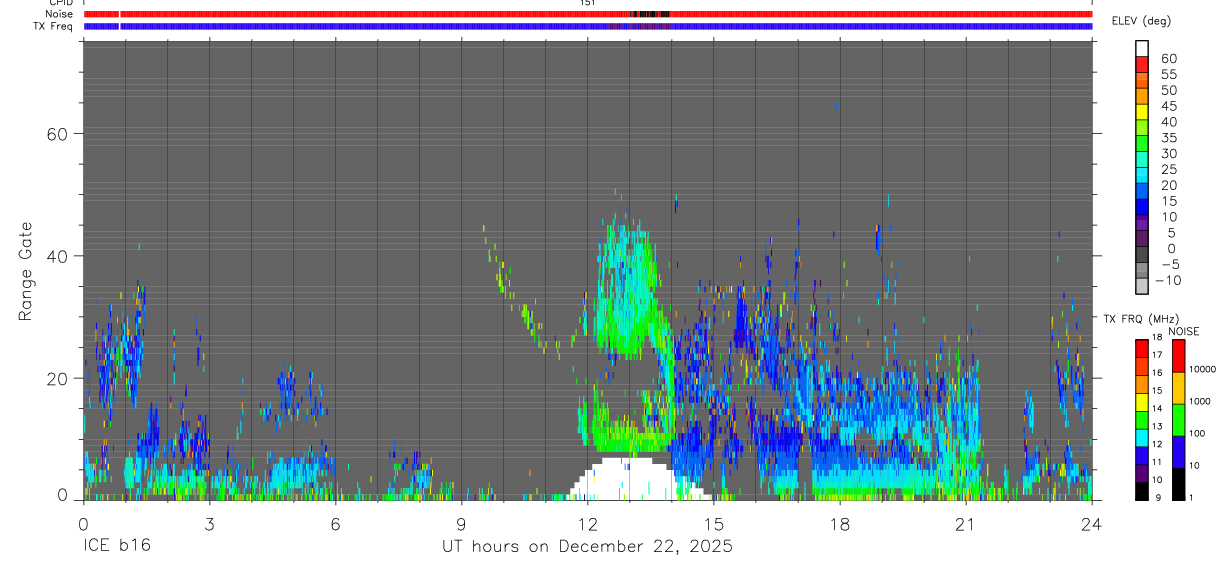The width and height of the screenshot is (1228, 567).
Task: Click the blue TX Freq strip above the plot
Action: pyautogui.click(x=587, y=26)
